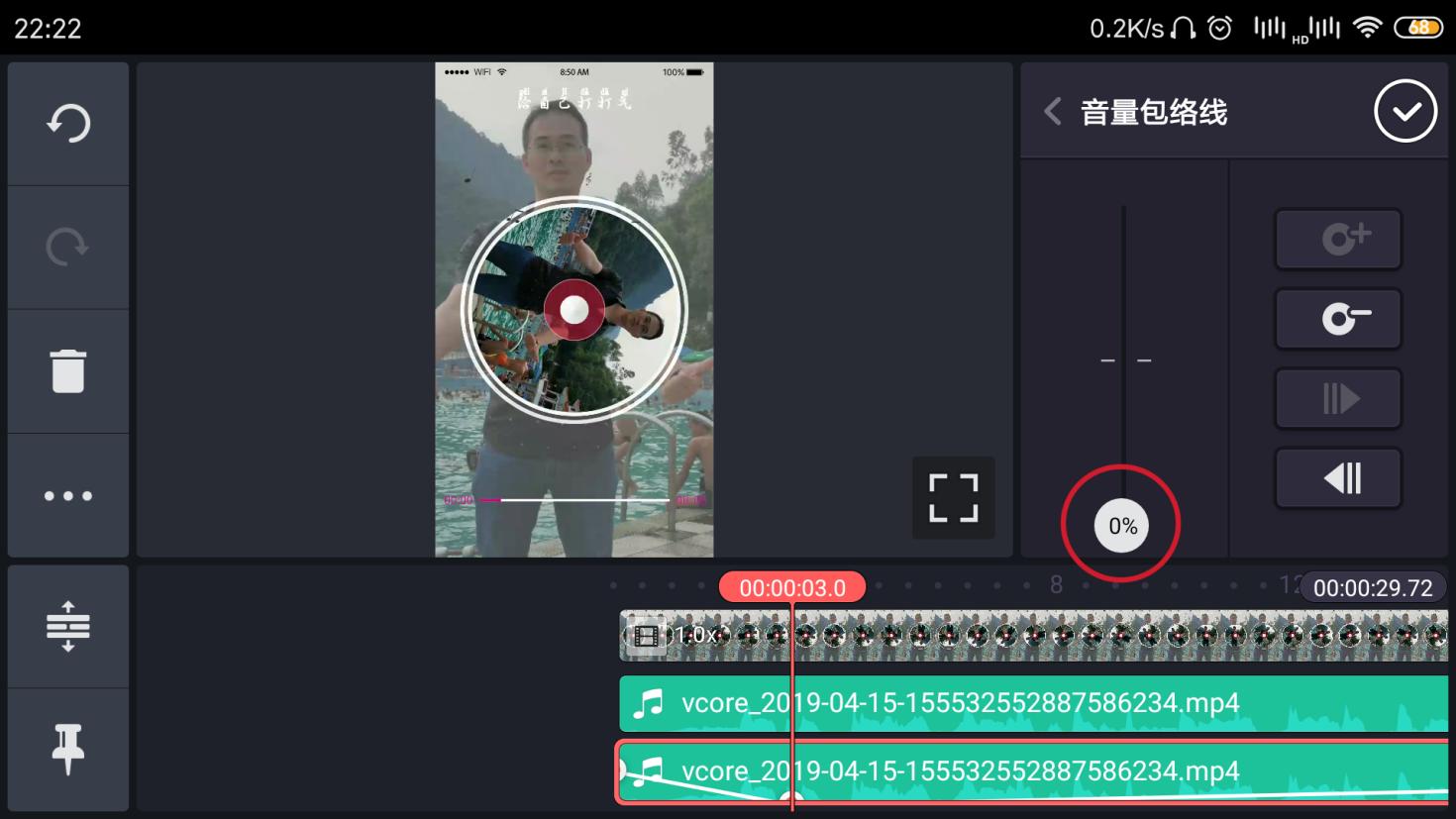
Task: Add a volume keyframe with the plus icon
Action: (1338, 239)
